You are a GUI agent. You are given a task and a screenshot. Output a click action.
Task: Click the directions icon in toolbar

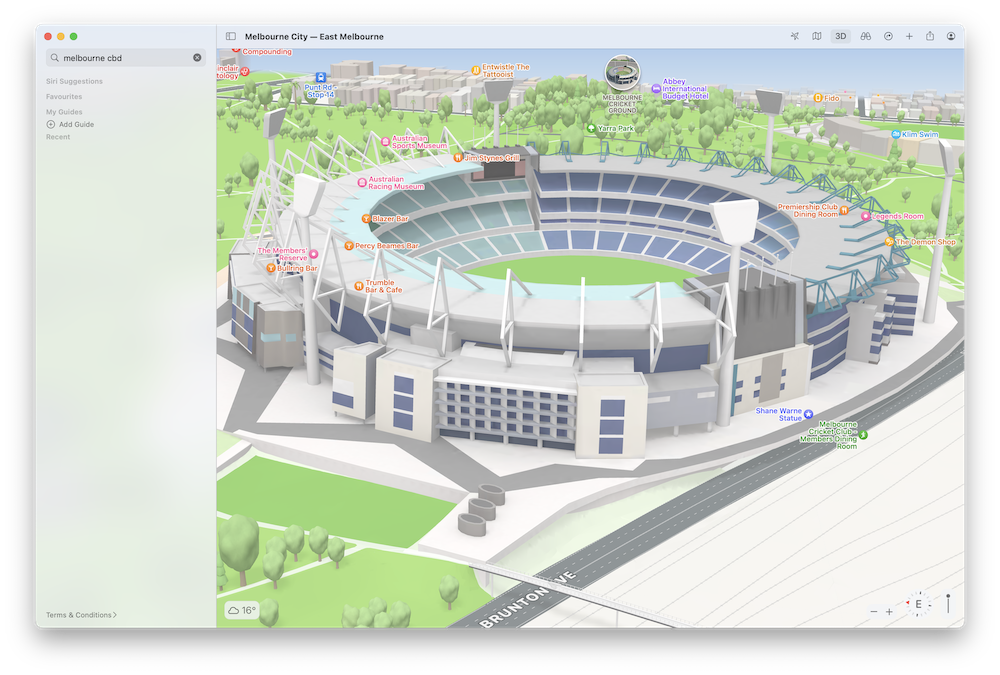pyautogui.click(x=888, y=37)
